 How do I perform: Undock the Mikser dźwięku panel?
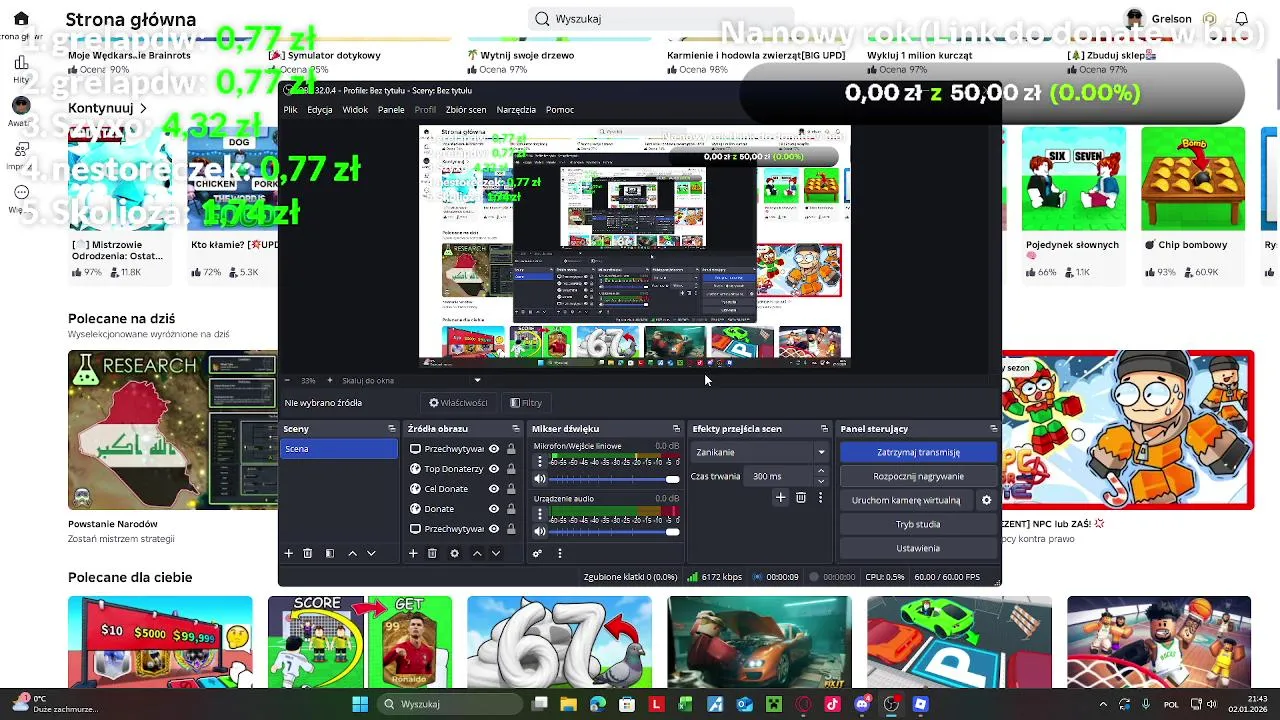tap(676, 429)
